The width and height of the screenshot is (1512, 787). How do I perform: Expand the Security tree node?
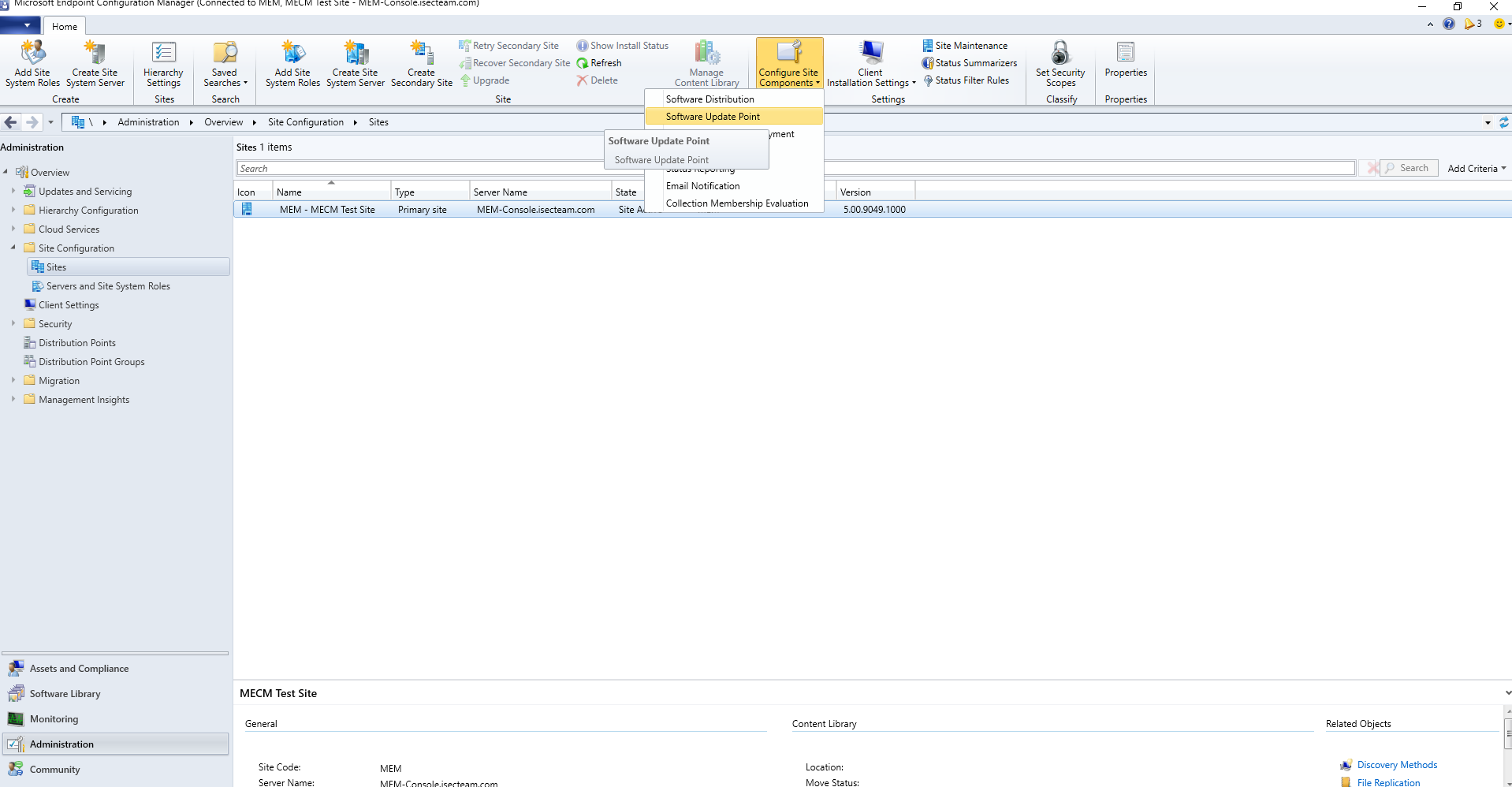pos(13,323)
